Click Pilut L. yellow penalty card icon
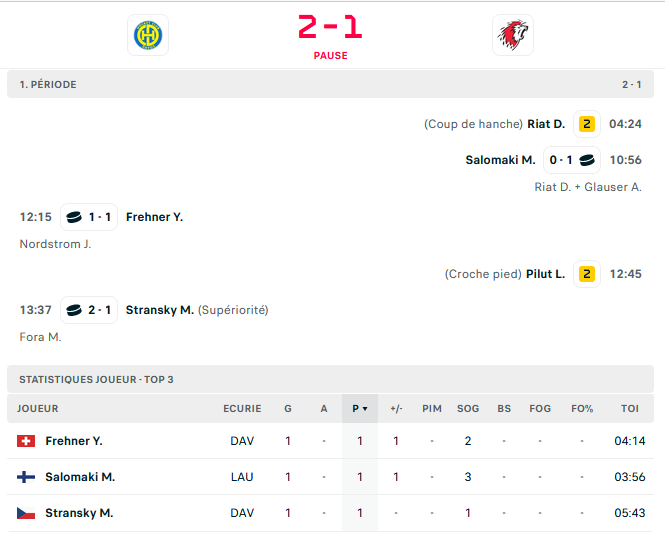Viewport: 665px width, 538px height. pyautogui.click(x=587, y=274)
